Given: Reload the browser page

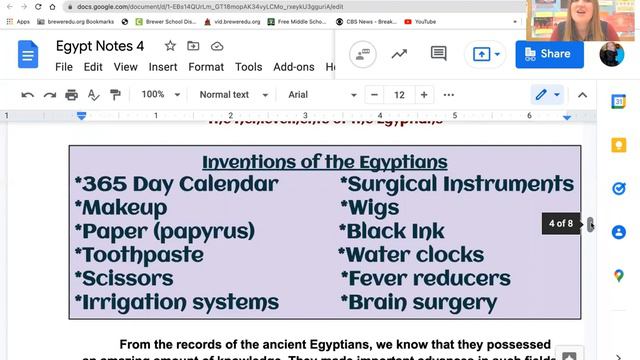Looking at the screenshot, I should (x=38, y=7).
